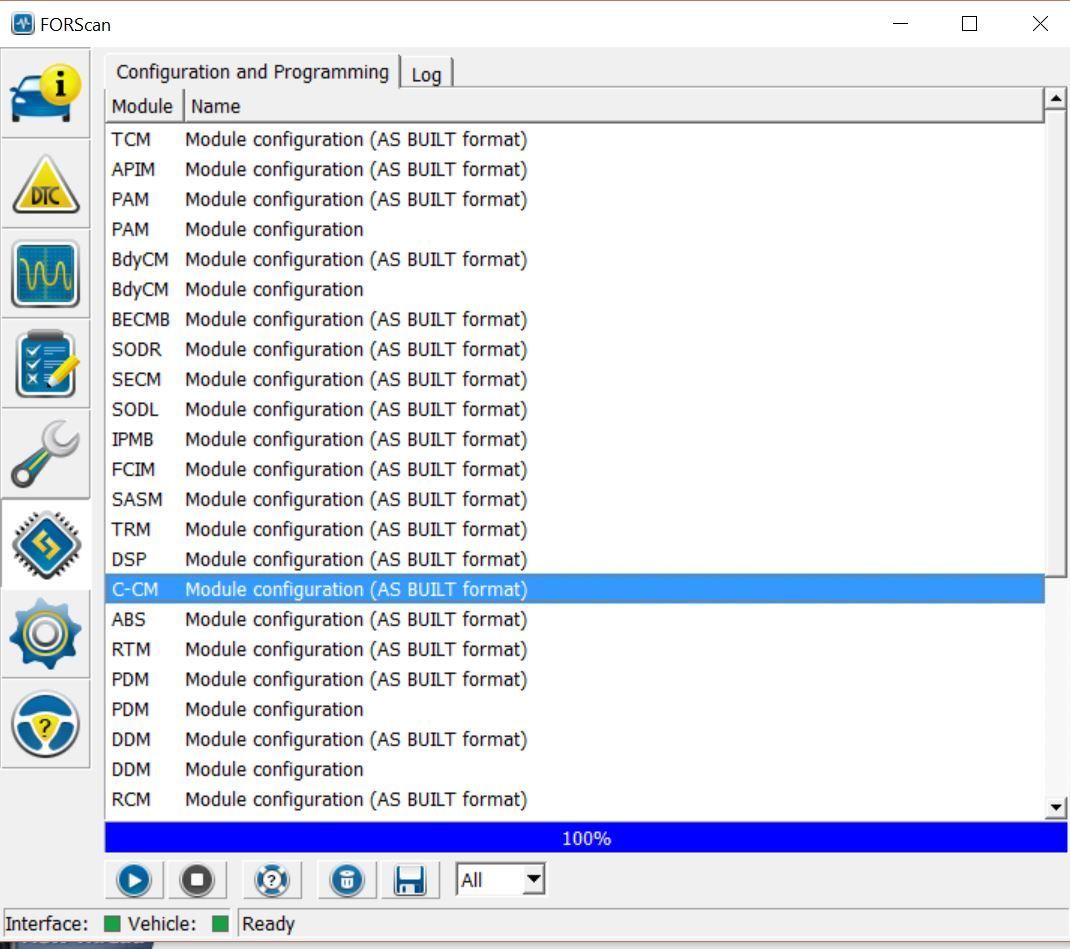Select the SECM AS BUILT row
The width and height of the screenshot is (1070, 949).
tap(575, 379)
